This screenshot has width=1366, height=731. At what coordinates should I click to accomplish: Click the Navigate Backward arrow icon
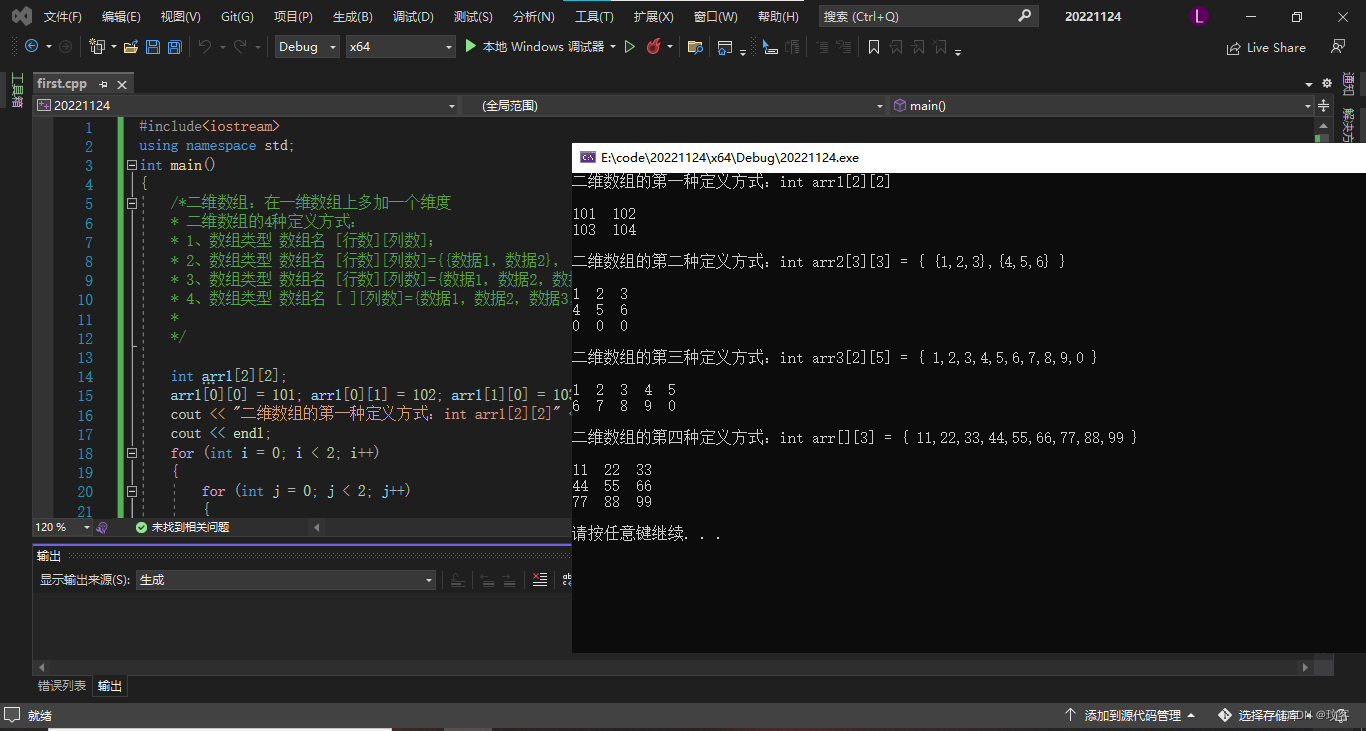(31, 47)
